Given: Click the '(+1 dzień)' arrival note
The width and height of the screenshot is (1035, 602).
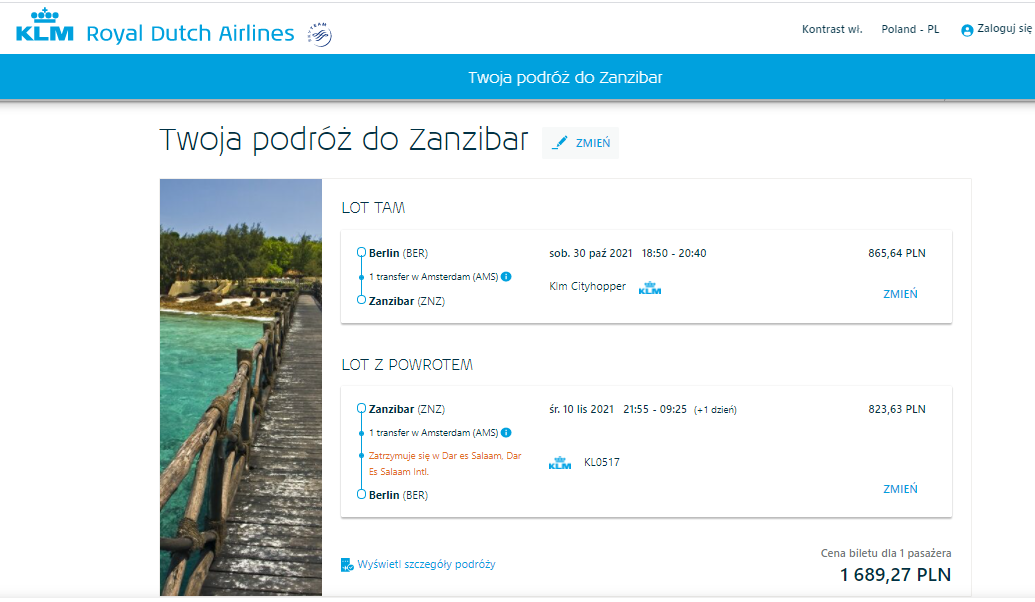Looking at the screenshot, I should click(x=715, y=409).
